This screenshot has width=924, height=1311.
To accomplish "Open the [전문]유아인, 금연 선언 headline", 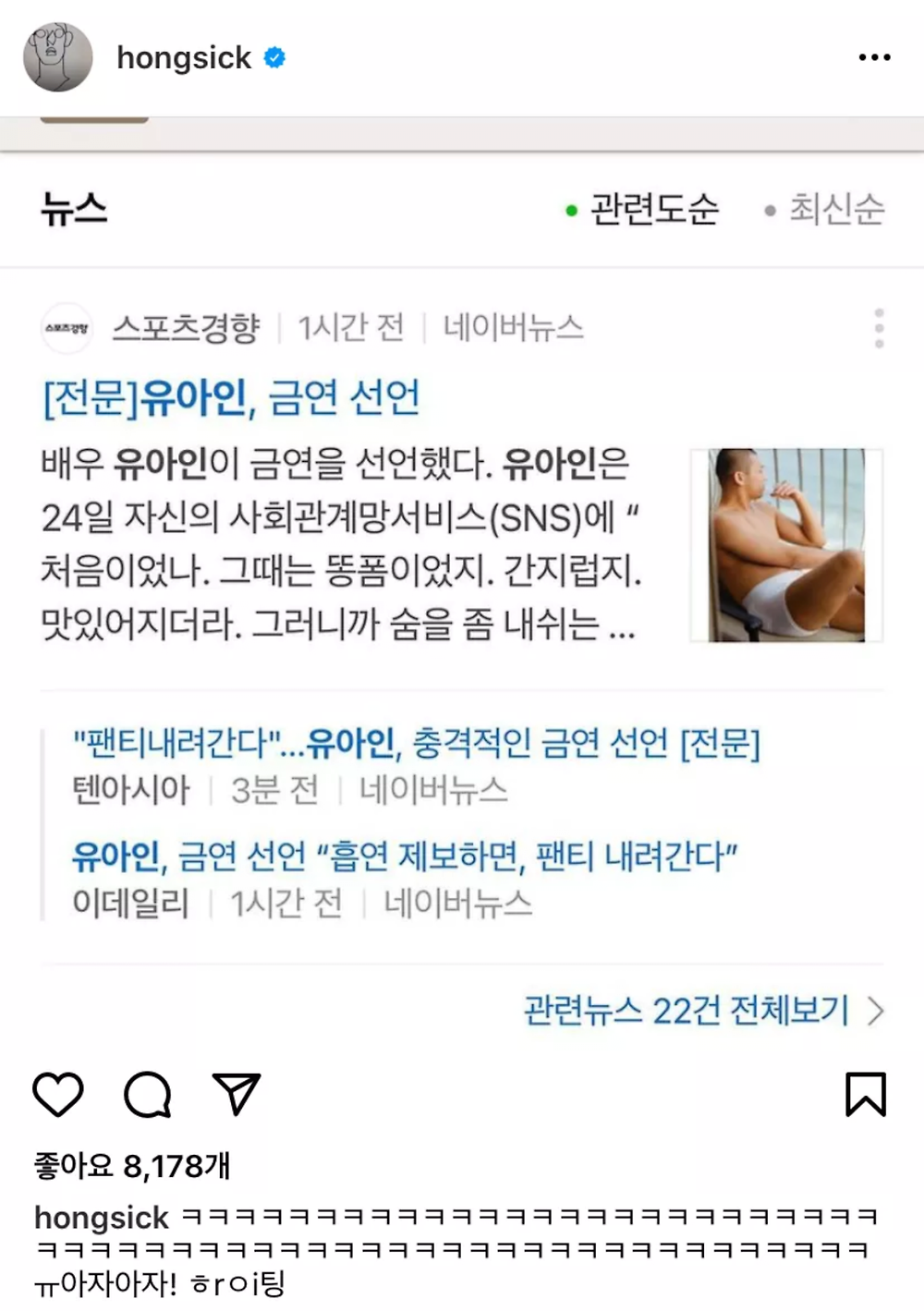I will pyautogui.click(x=231, y=397).
